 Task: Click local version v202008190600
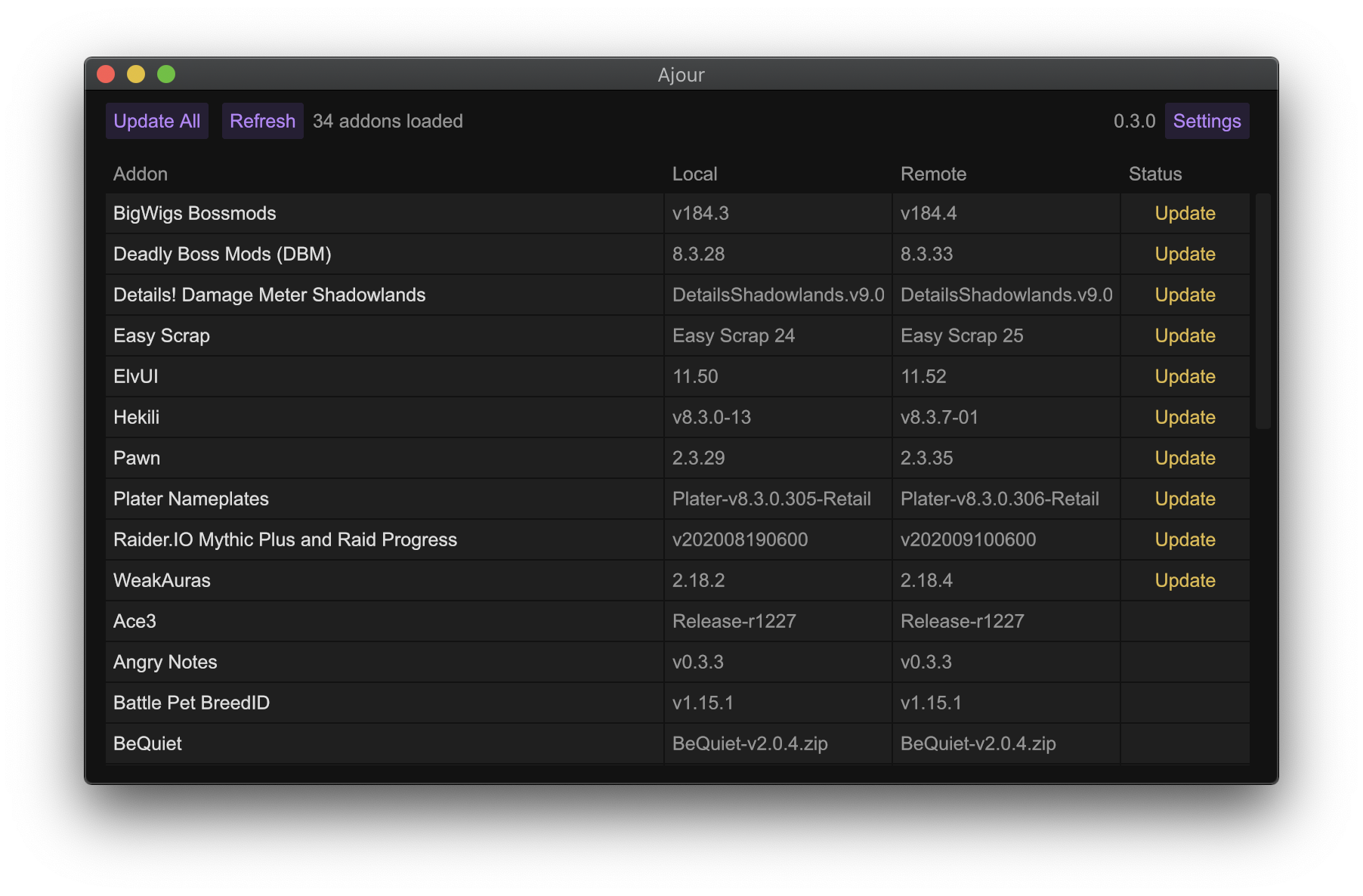tap(740, 539)
